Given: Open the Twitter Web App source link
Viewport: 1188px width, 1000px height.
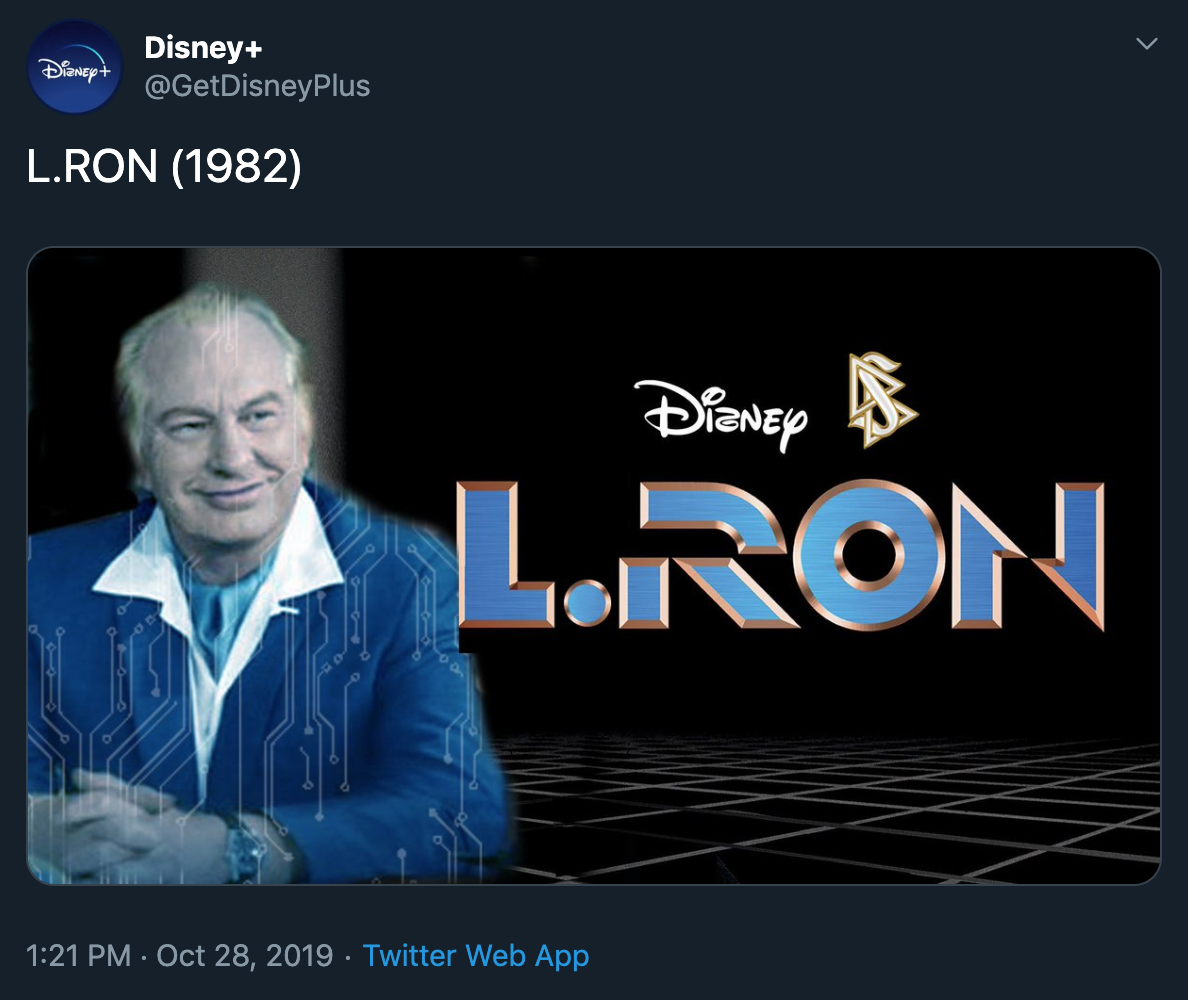Looking at the screenshot, I should 475,955.
